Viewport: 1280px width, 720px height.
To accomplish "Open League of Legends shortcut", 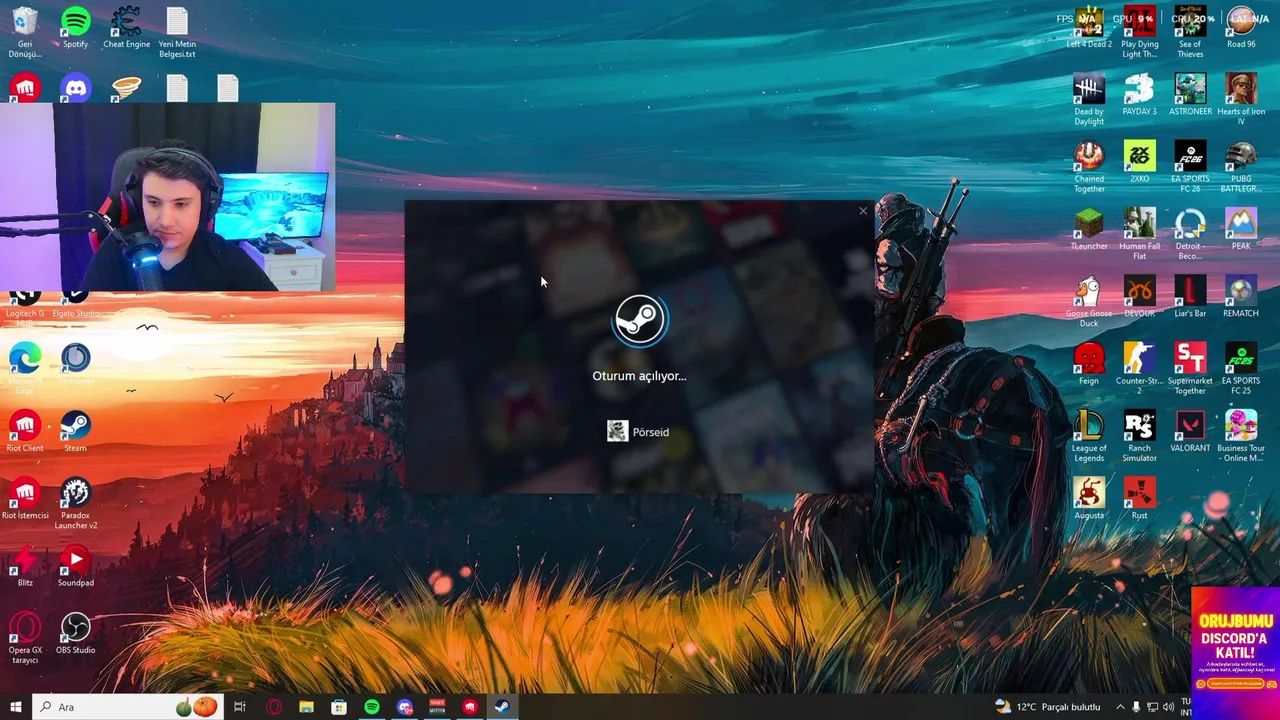I will point(1089,436).
